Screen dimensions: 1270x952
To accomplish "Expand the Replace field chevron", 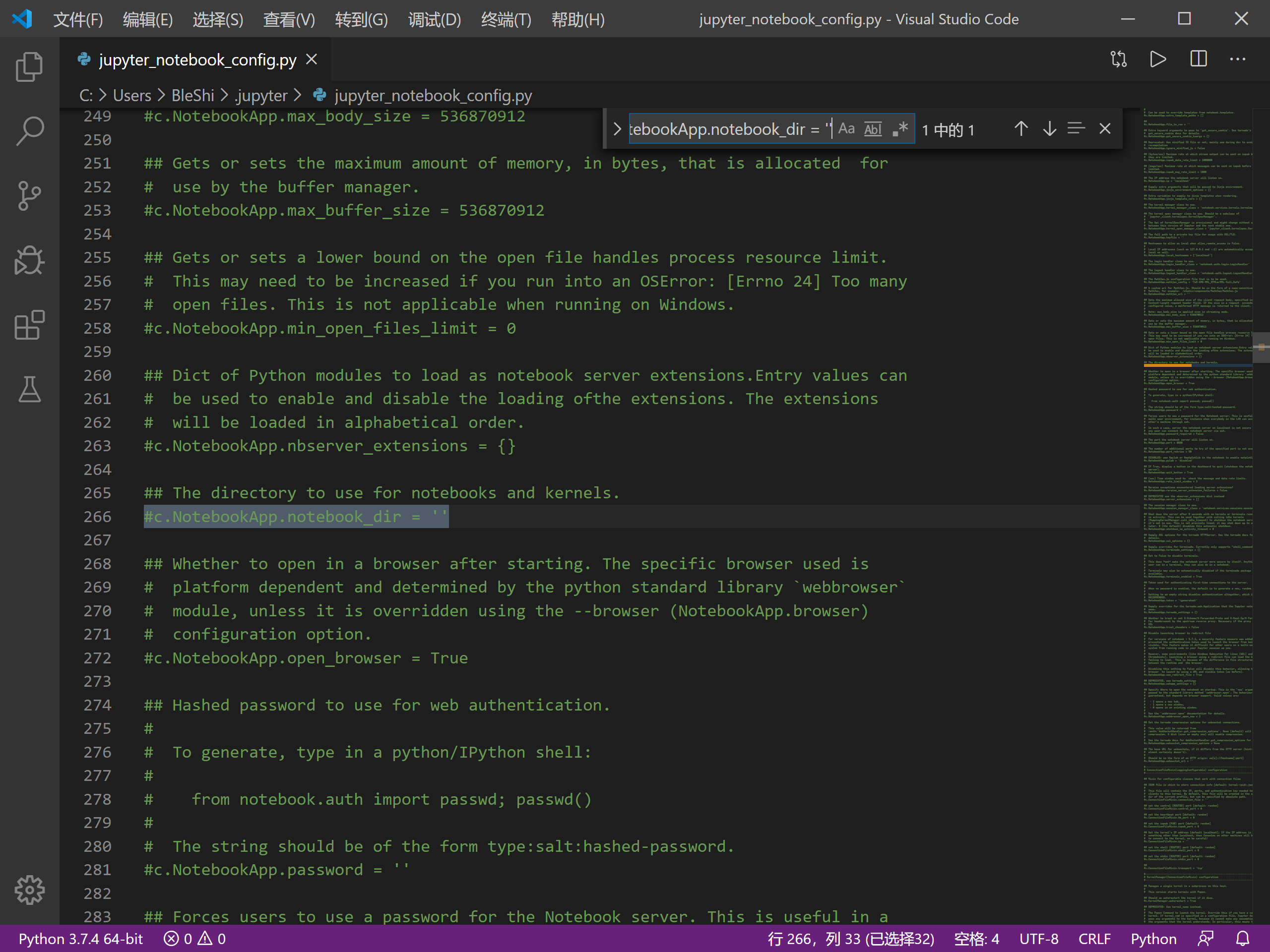I will point(617,129).
